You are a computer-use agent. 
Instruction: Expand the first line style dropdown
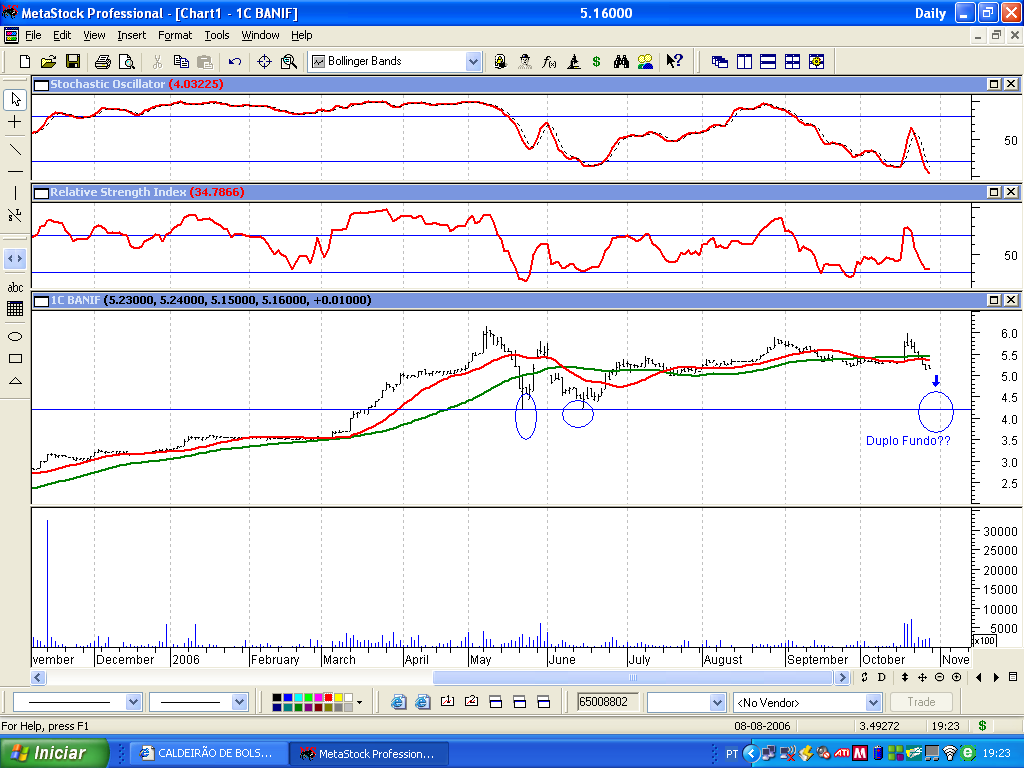[133, 702]
